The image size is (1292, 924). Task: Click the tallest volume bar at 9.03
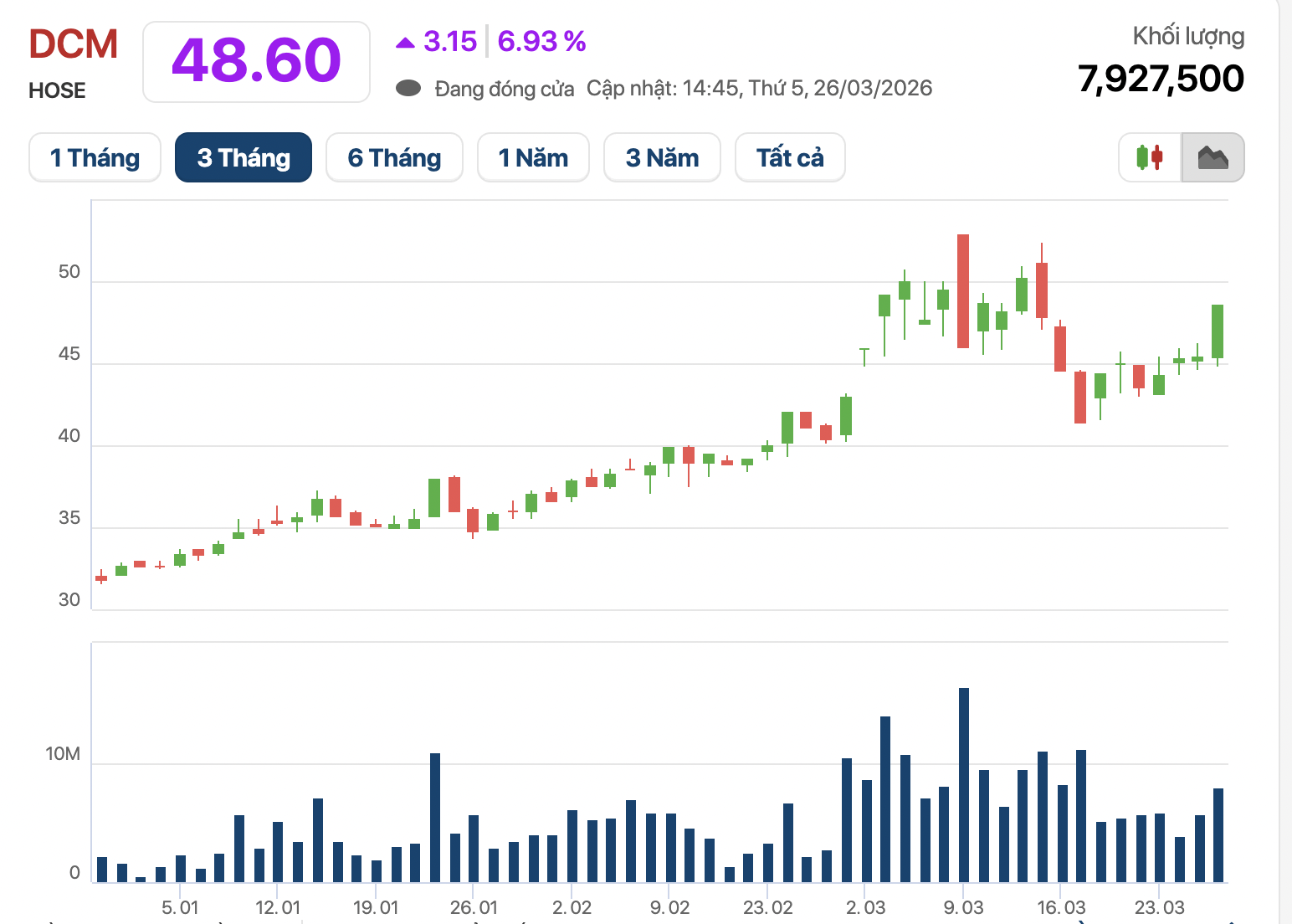964,784
